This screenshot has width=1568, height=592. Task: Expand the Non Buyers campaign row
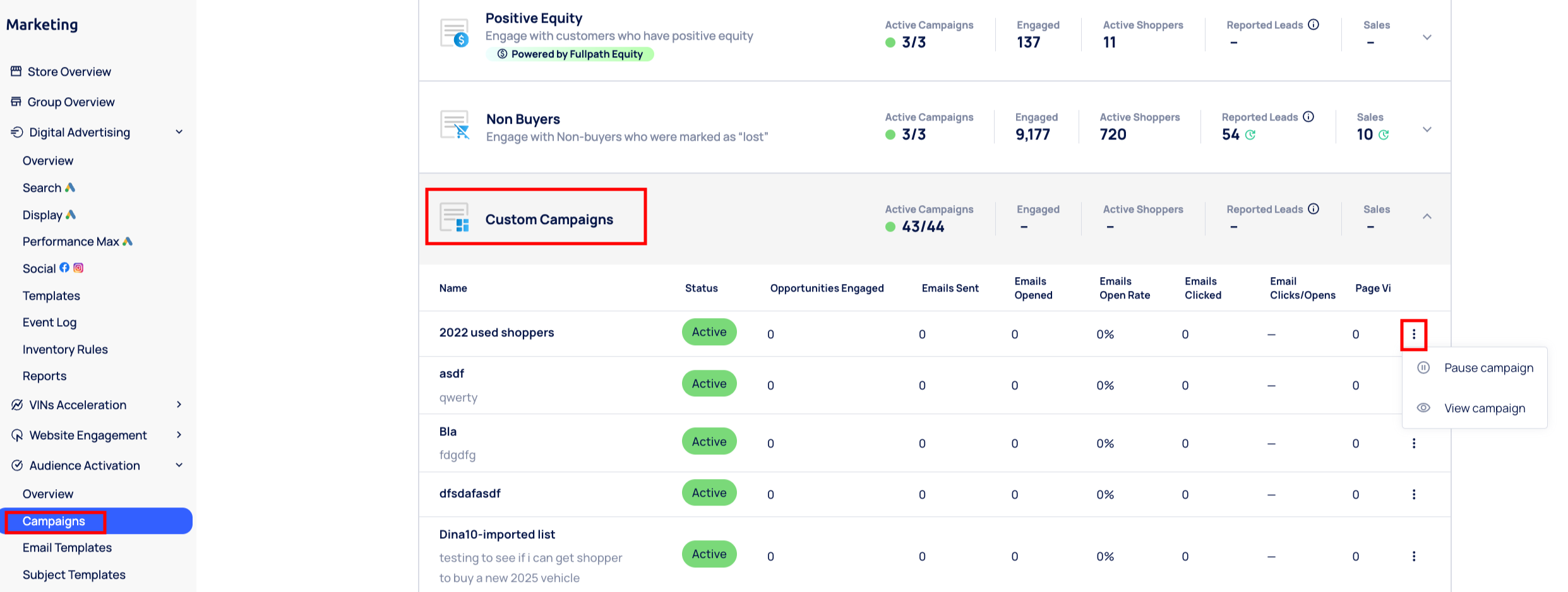coord(1427,129)
